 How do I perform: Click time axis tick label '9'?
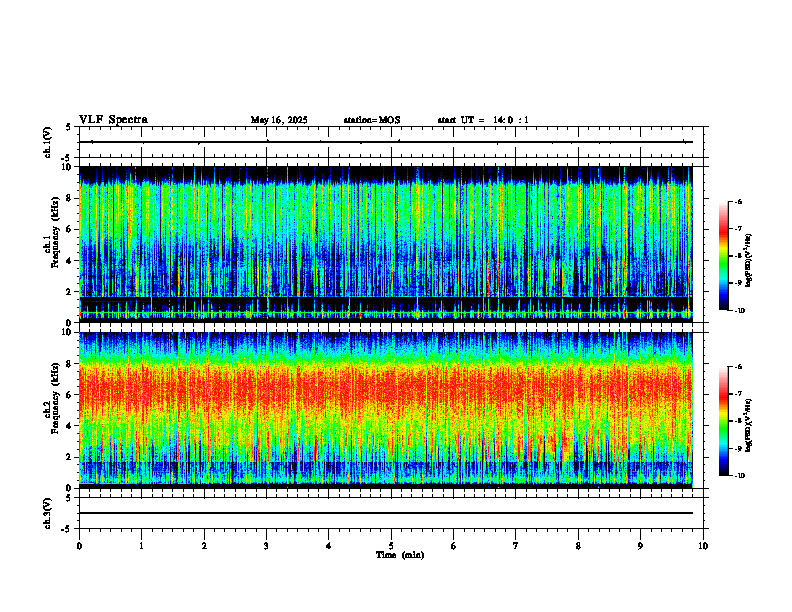(x=640, y=546)
